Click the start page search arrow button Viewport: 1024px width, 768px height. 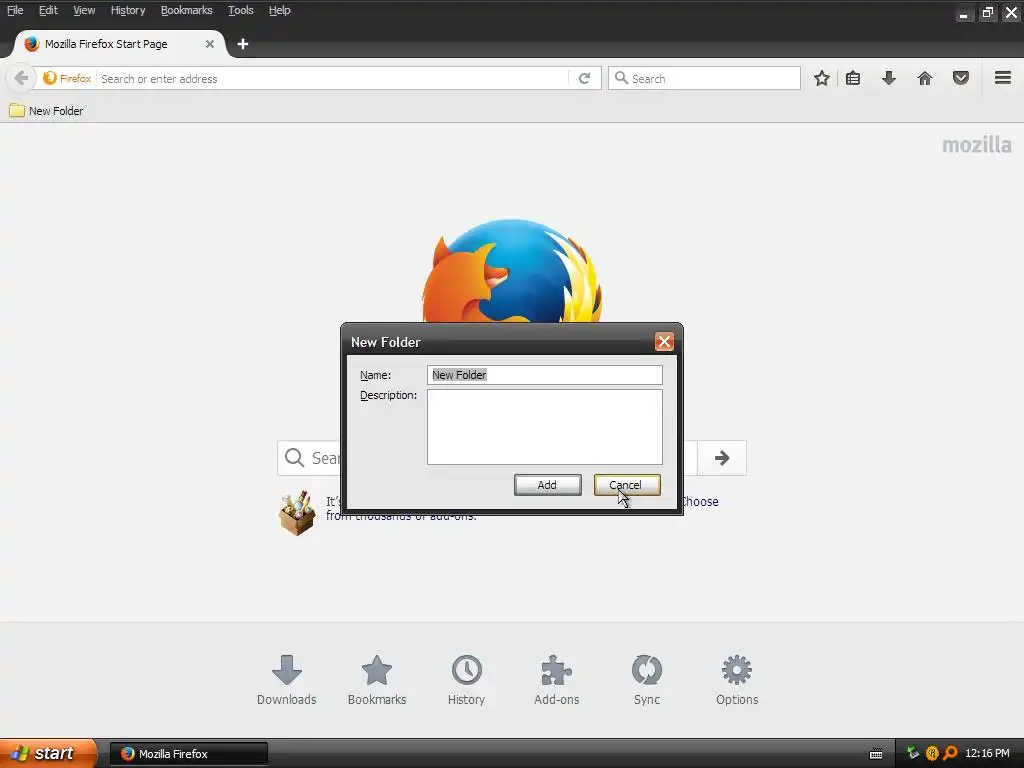pos(722,458)
